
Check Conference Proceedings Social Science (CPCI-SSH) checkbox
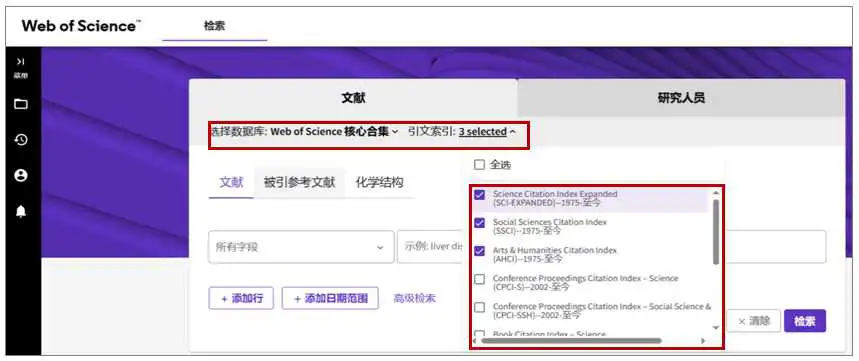click(x=479, y=307)
